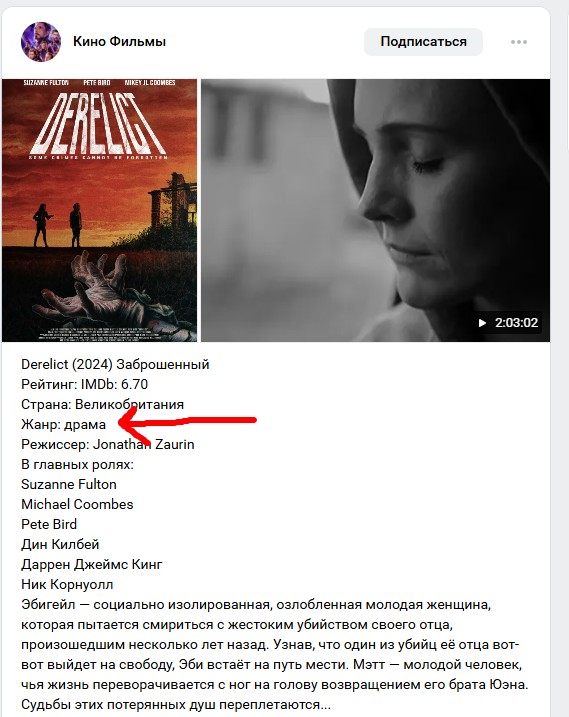The image size is (569, 717).
Task: Click the name Дин Килбей
Action: coord(60,545)
